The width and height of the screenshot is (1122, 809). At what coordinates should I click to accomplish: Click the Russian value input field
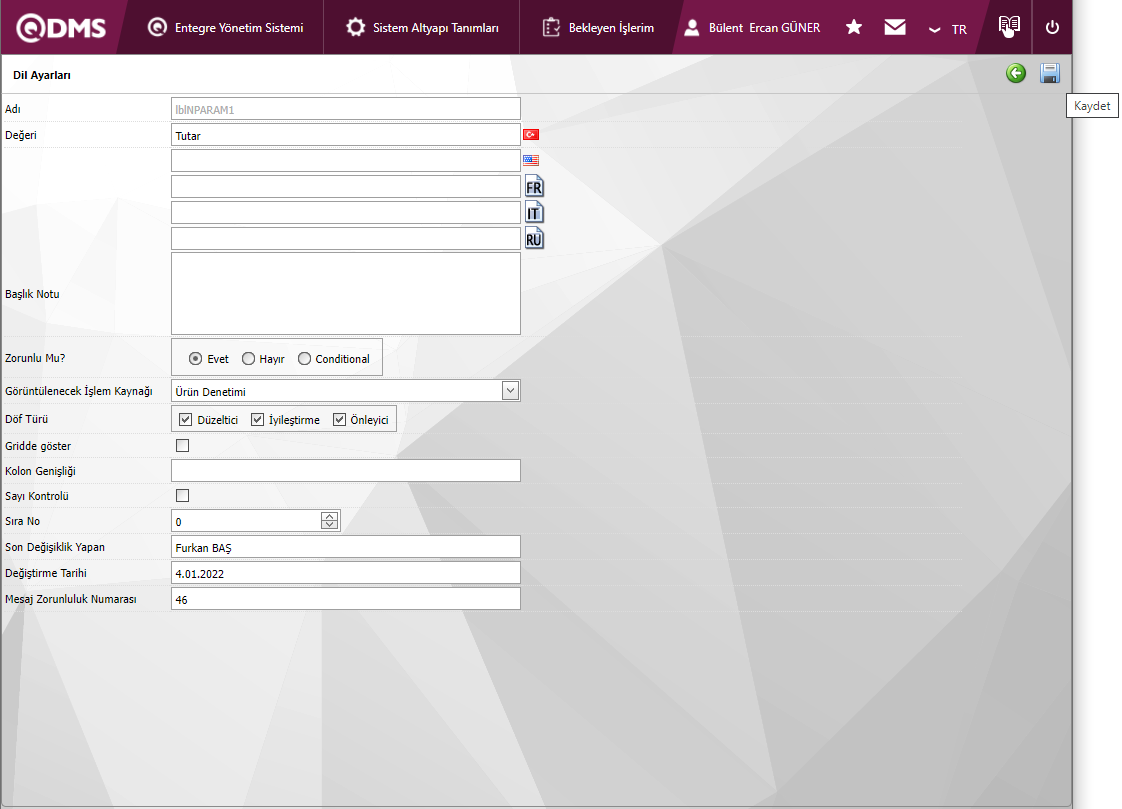tap(346, 238)
